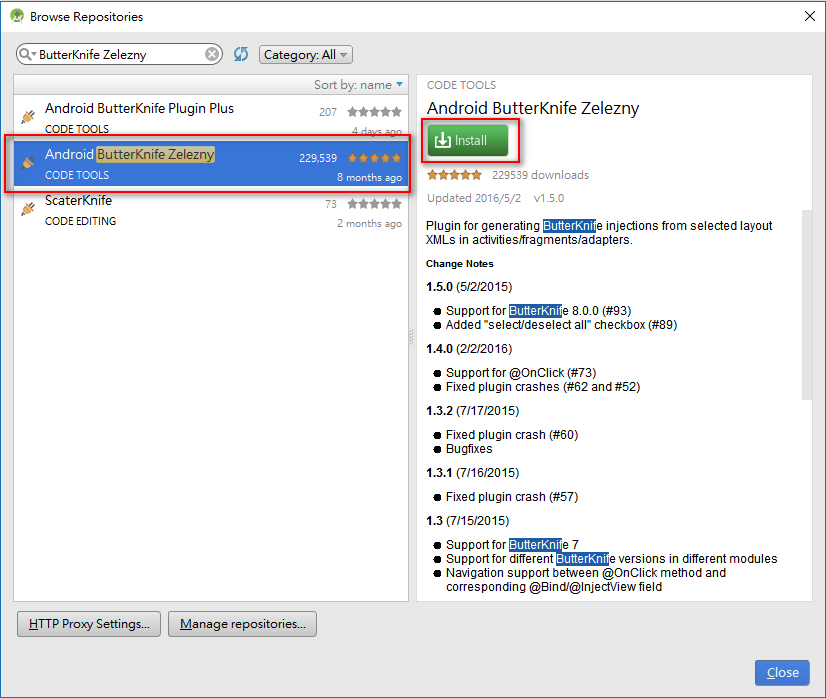Click the 'v1.5.0' version text
The height and width of the screenshot is (698, 826).
tap(548, 198)
